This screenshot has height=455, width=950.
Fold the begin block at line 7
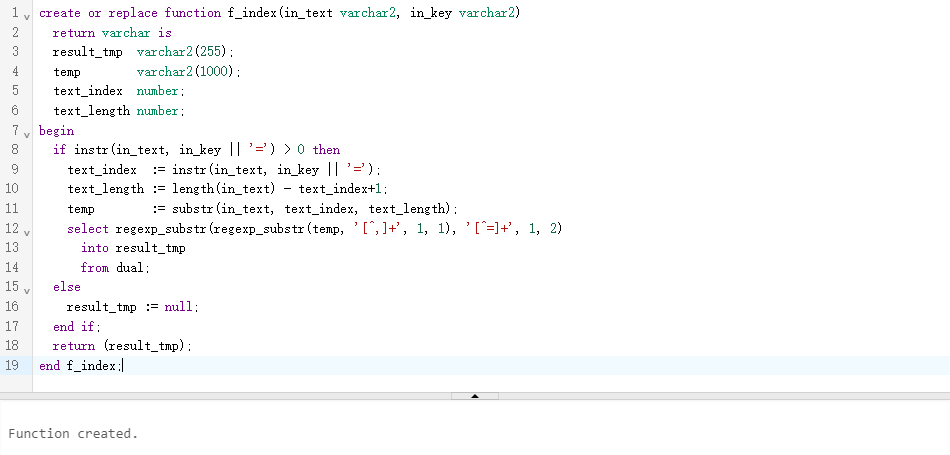(27, 132)
